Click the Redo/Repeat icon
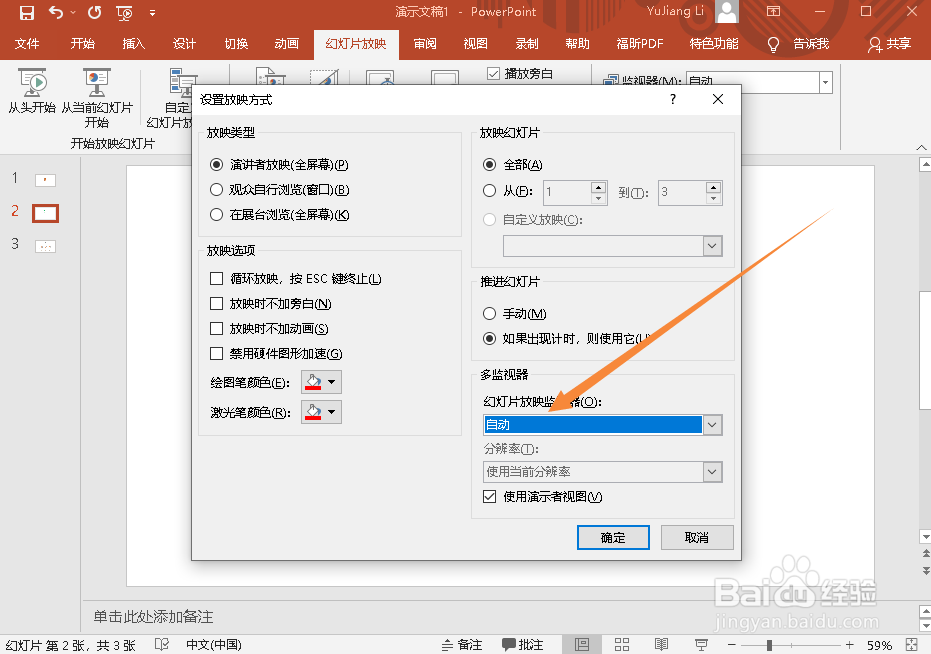 [94, 12]
